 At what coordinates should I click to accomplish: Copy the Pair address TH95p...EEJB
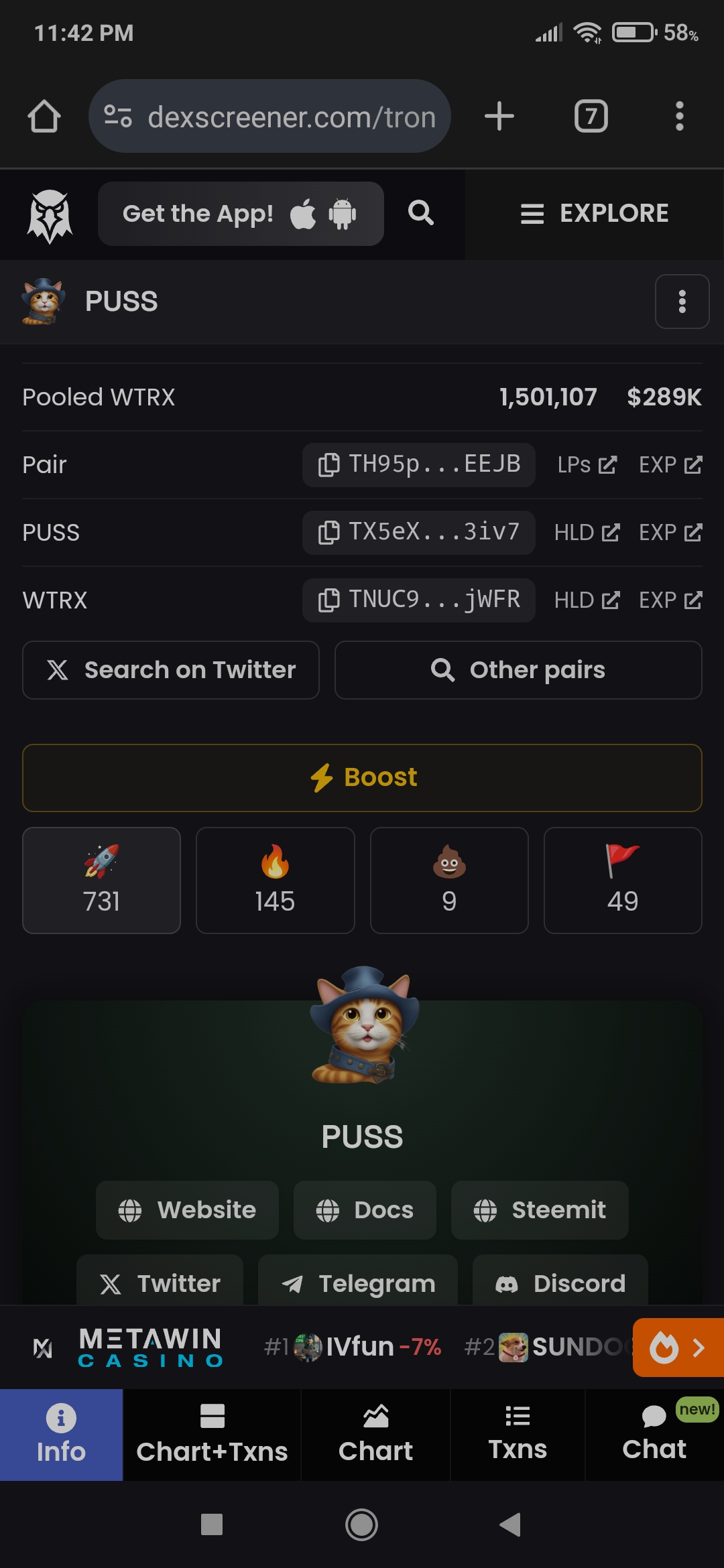419,464
